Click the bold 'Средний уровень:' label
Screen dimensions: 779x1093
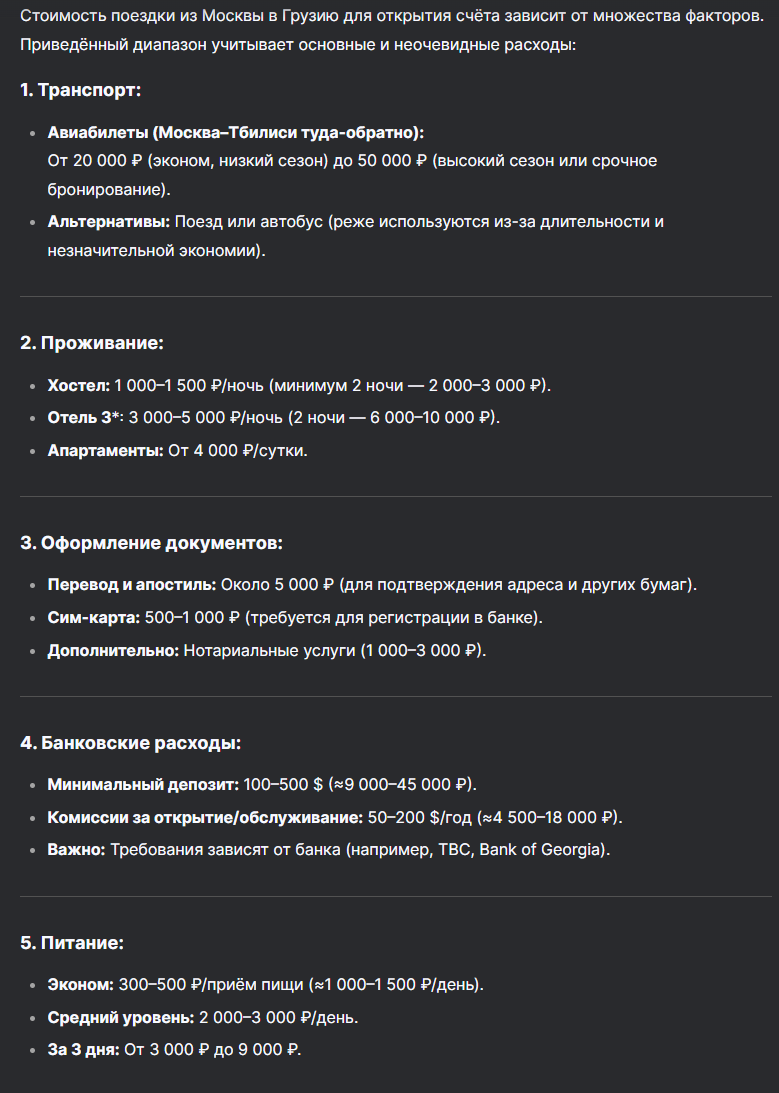coord(121,1018)
